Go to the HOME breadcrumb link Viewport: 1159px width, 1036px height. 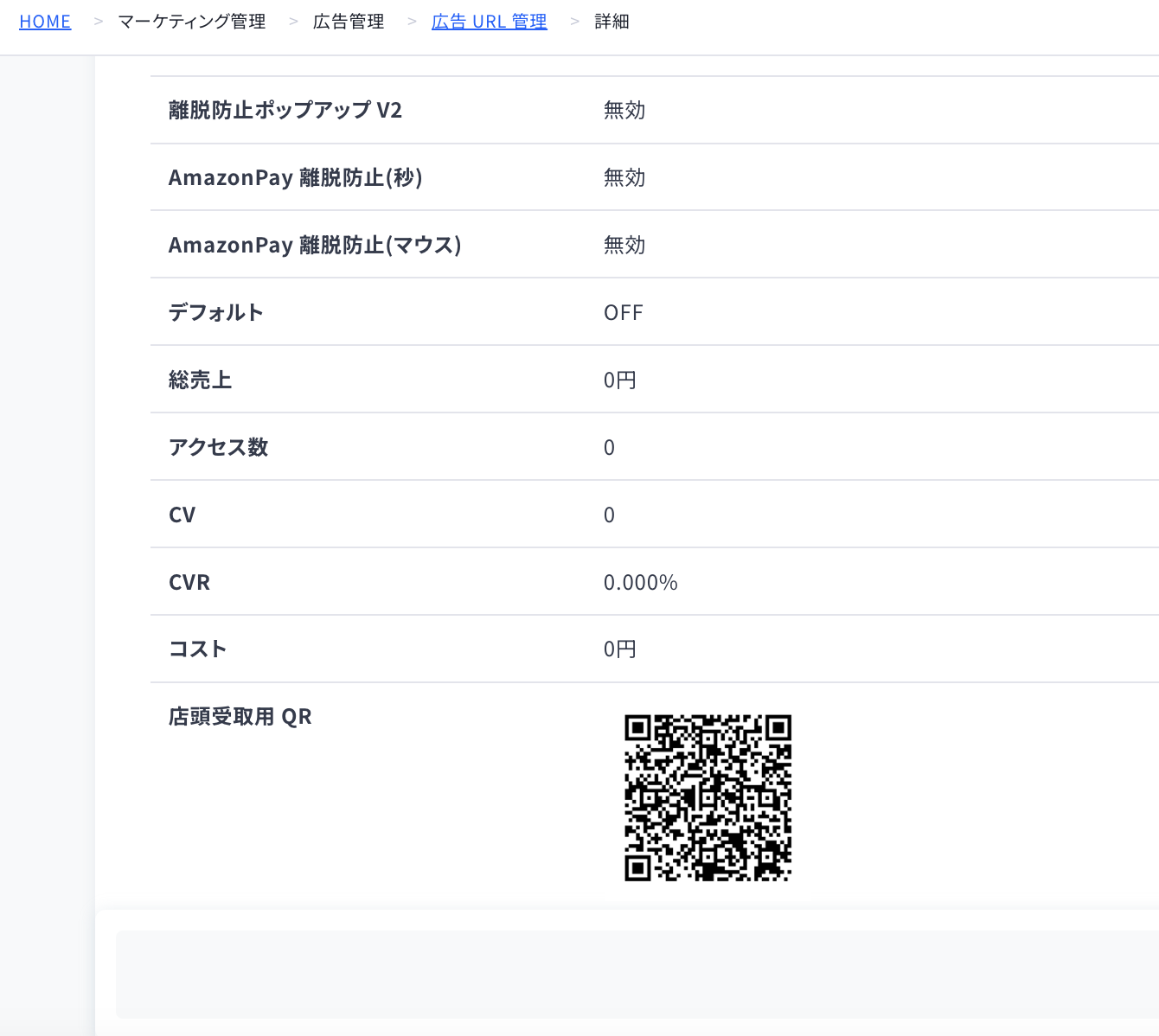(x=45, y=22)
